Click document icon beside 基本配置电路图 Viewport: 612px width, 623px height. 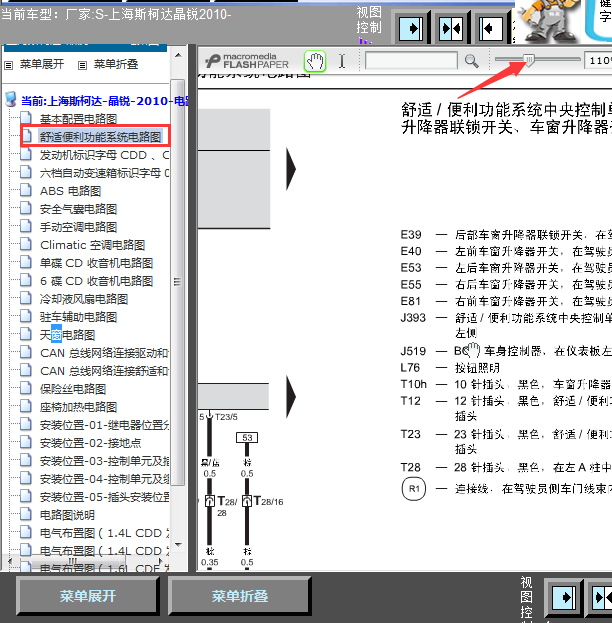click(x=26, y=118)
